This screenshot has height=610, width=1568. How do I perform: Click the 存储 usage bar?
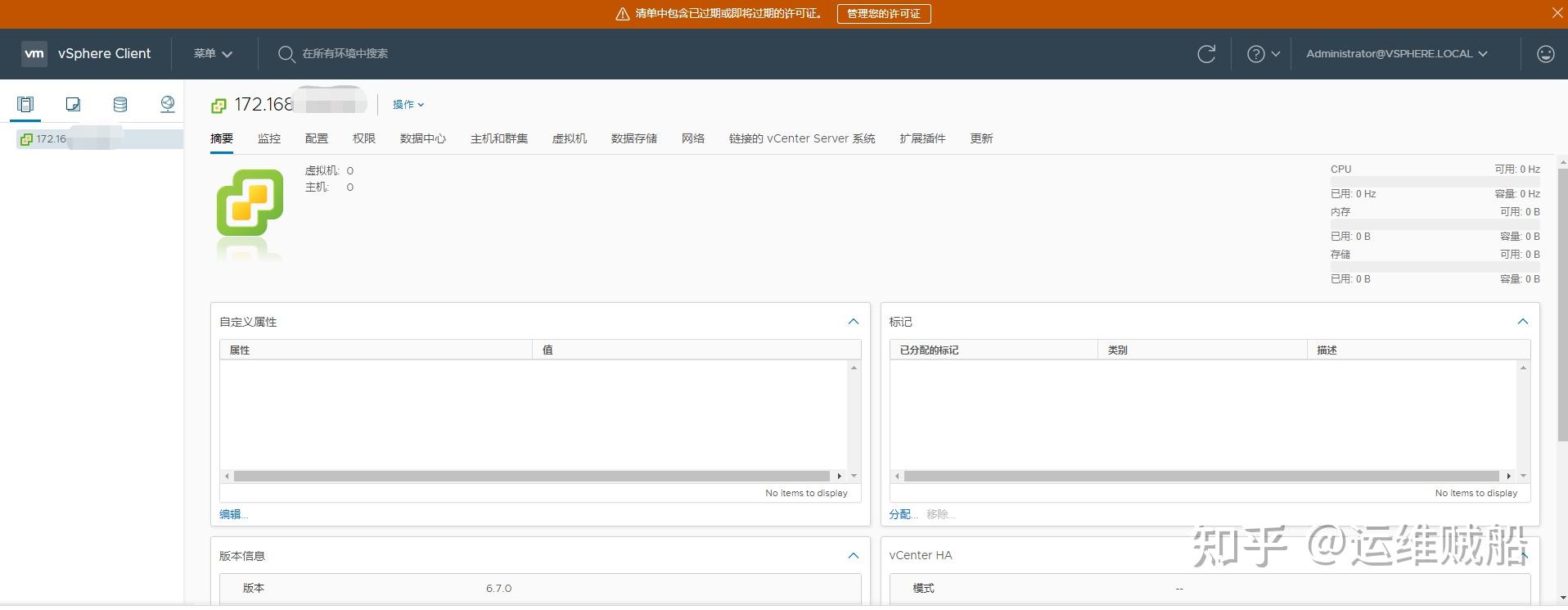1435,267
